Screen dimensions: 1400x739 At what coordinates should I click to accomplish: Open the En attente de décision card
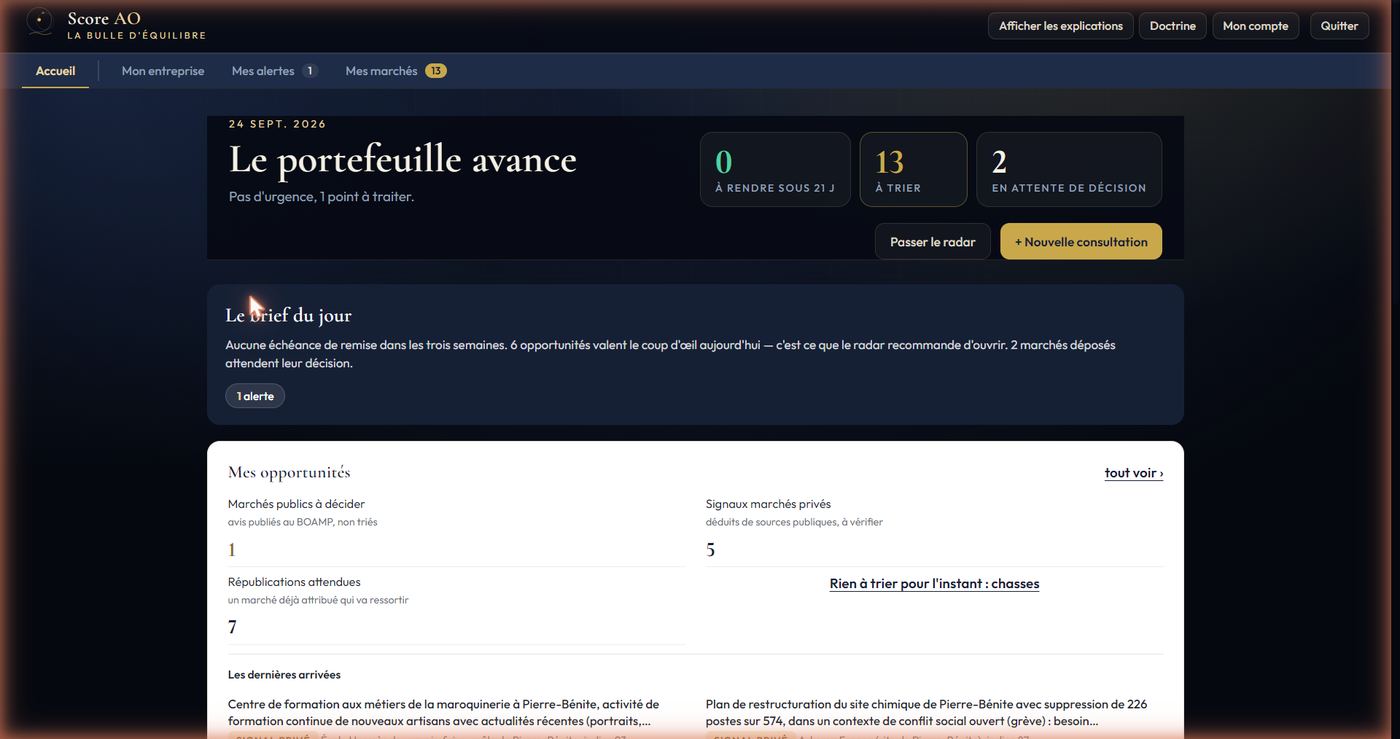1069,169
